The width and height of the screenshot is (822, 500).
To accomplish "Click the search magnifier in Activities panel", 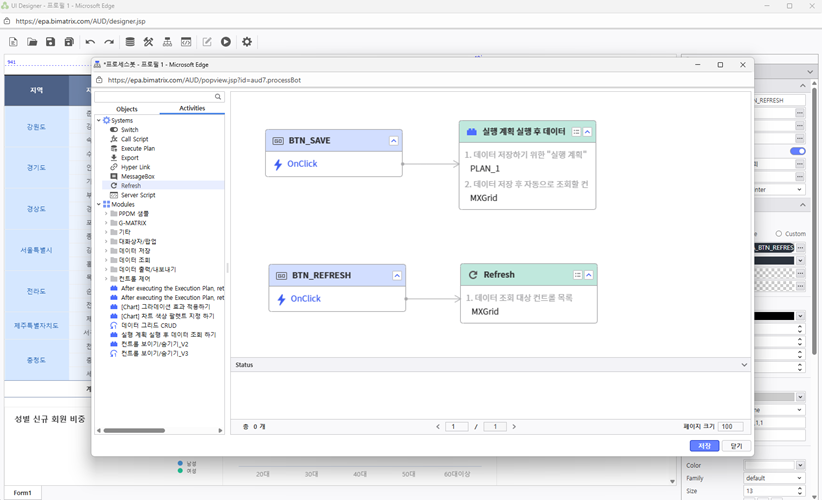I will point(218,97).
